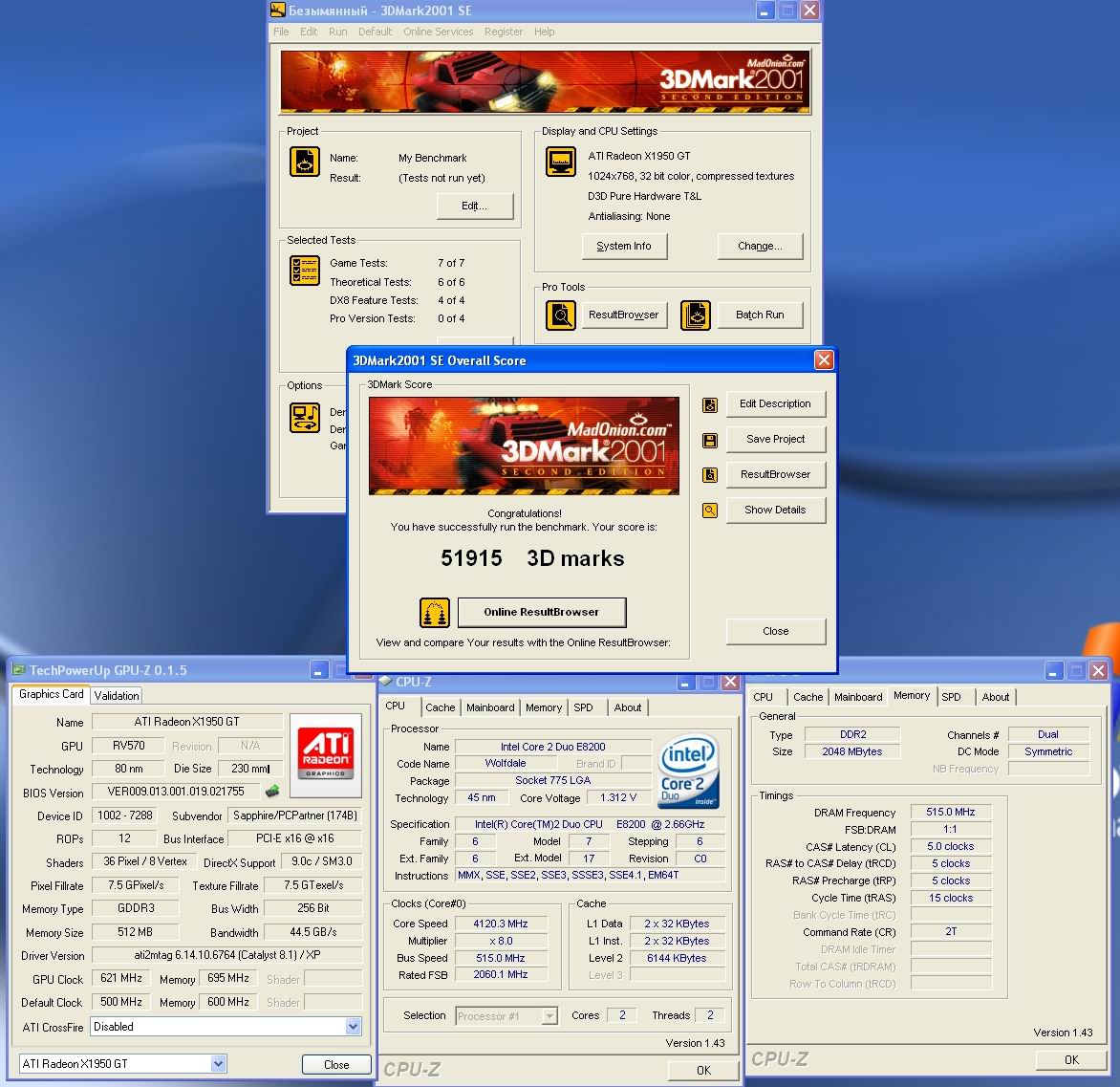The width and height of the screenshot is (1120, 1087).
Task: Open the File menu in 3DMark2001
Action: pyautogui.click(x=281, y=32)
